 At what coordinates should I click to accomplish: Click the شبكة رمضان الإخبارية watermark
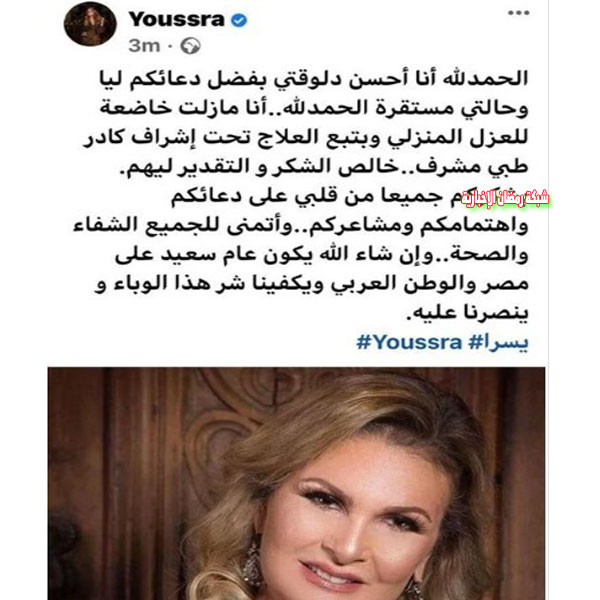tap(505, 198)
